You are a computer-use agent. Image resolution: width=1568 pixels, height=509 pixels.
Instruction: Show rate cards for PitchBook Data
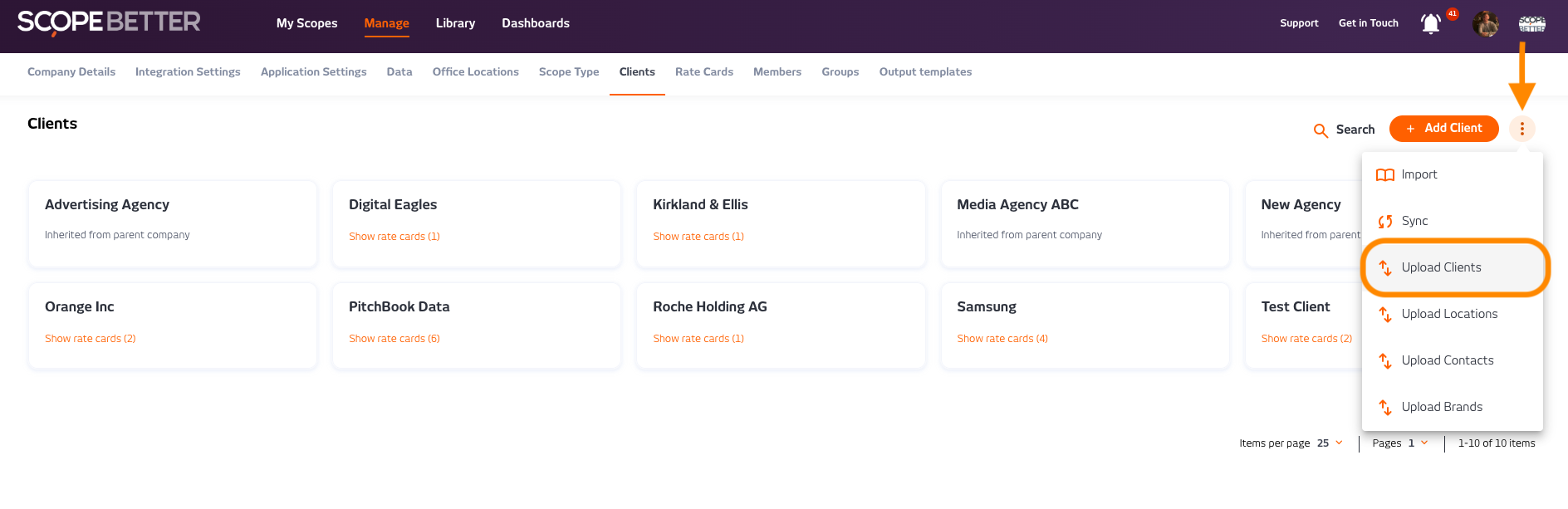click(394, 339)
